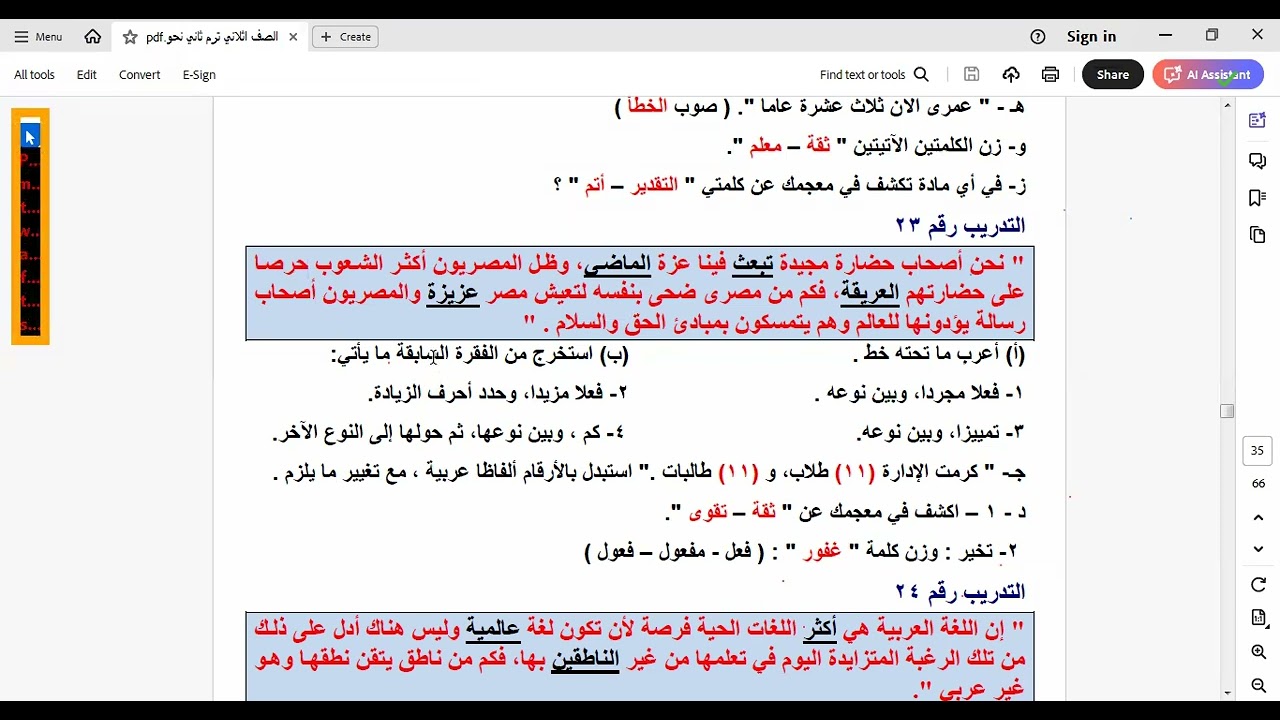Click the cloud upload icon
The width and height of the screenshot is (1280, 720).
[1011, 75]
